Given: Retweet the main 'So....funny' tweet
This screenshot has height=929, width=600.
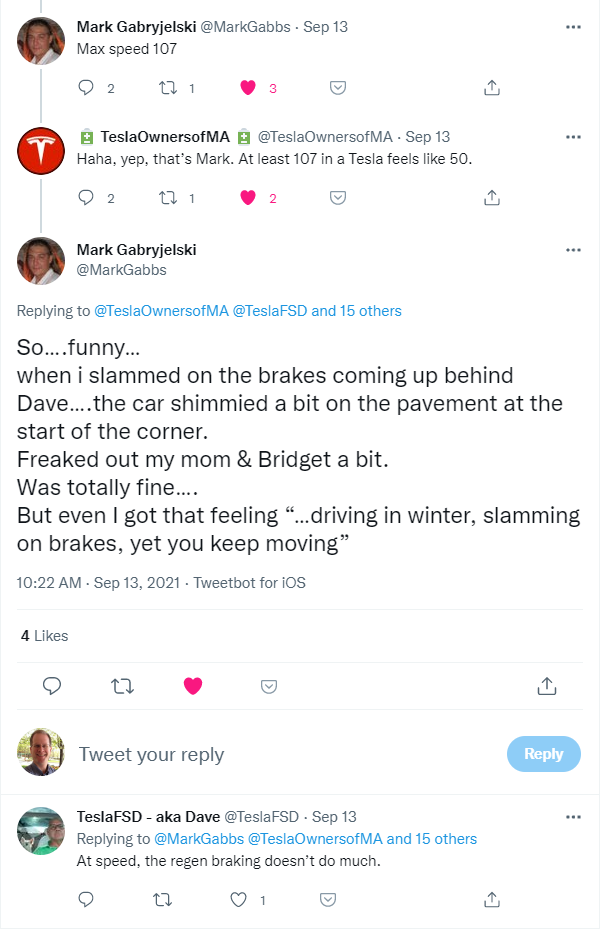Looking at the screenshot, I should click(123, 686).
